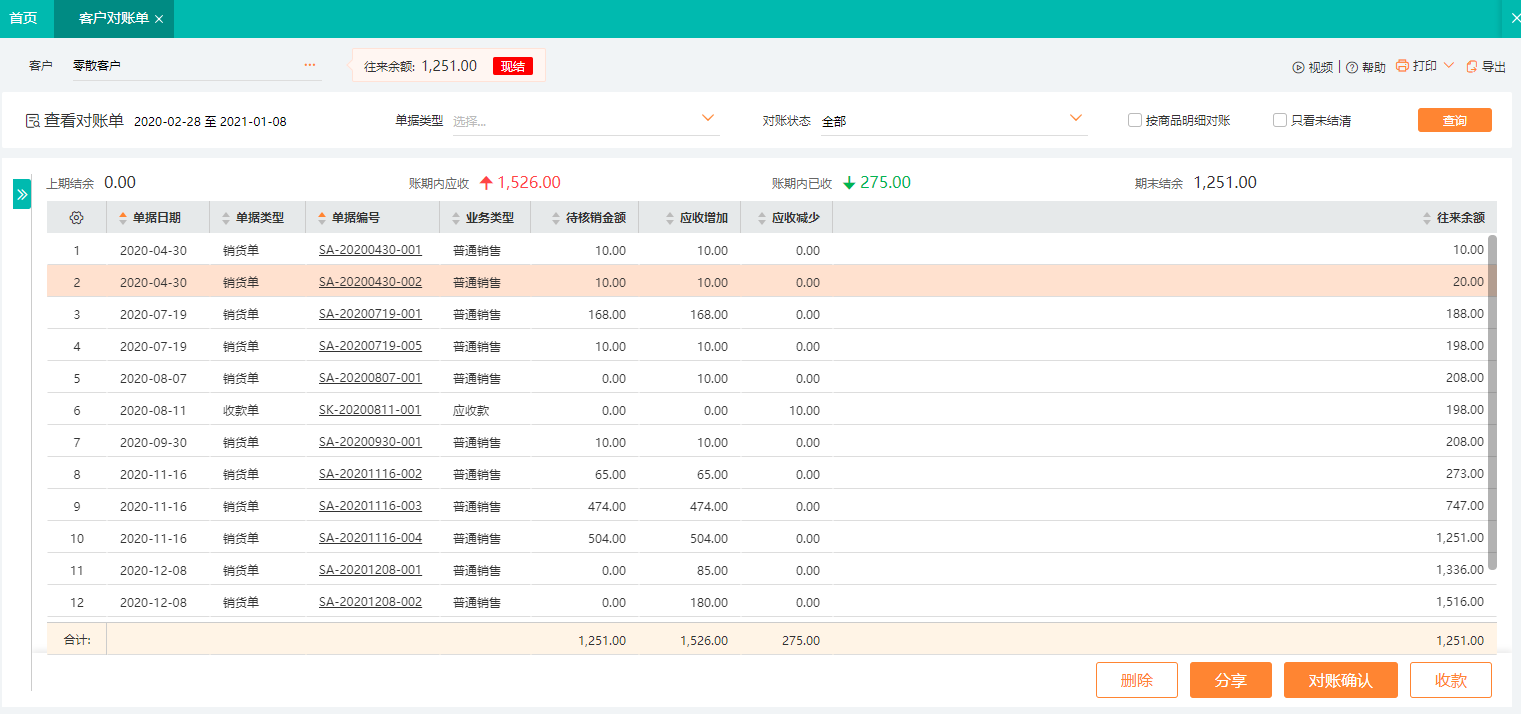The height and width of the screenshot is (714, 1521).
Task: Open table column settings gear
Action: pyautogui.click(x=76, y=217)
